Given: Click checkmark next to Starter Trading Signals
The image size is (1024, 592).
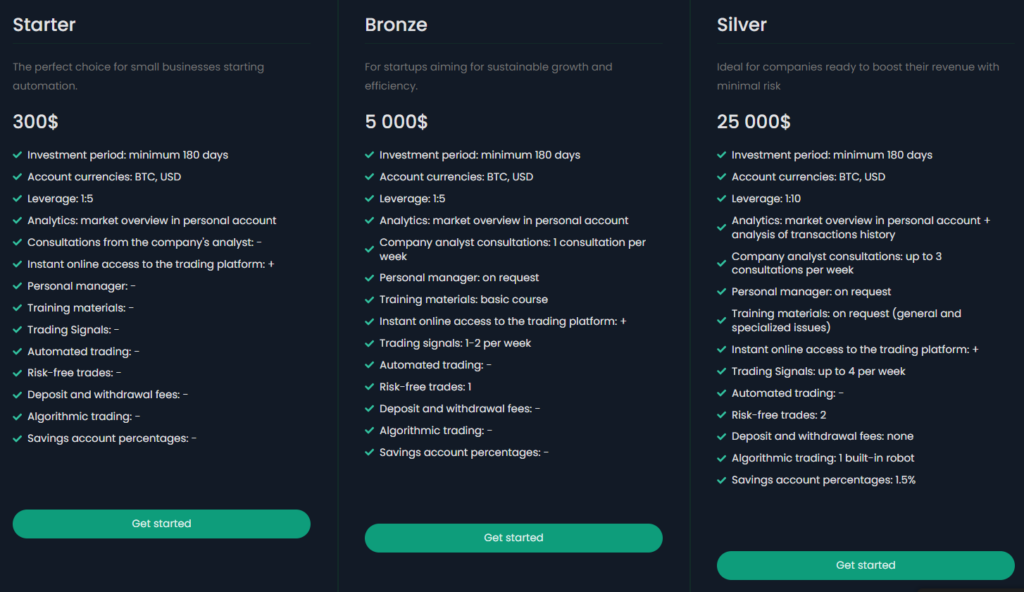Looking at the screenshot, I should pos(18,330).
